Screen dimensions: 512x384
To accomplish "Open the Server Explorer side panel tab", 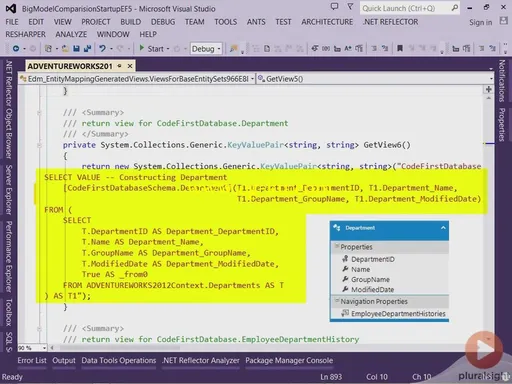I will (9, 190).
